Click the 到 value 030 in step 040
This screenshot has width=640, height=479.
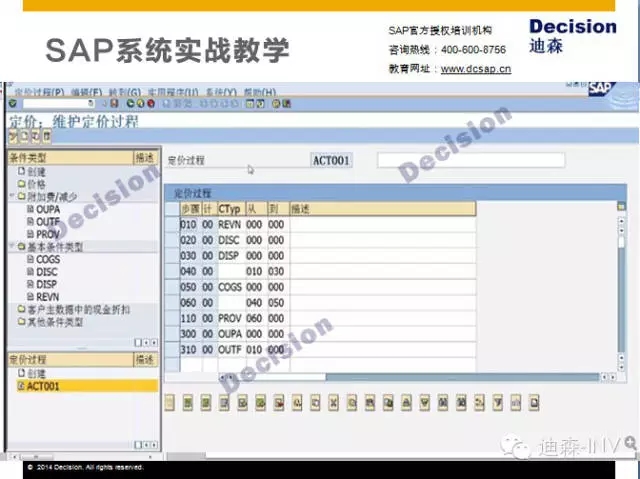pos(278,271)
